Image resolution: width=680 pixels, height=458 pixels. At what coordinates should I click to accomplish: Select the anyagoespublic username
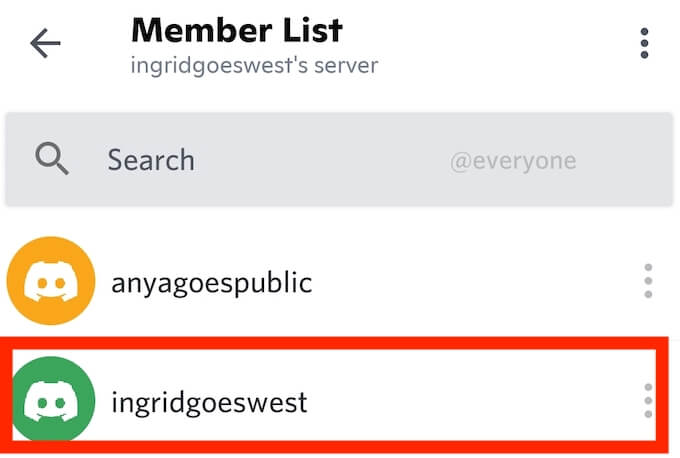(211, 283)
